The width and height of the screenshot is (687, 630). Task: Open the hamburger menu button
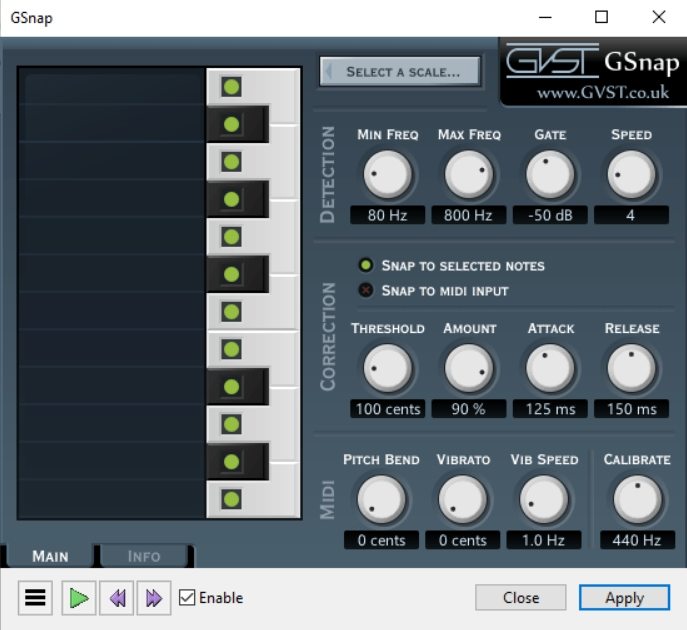[35, 598]
